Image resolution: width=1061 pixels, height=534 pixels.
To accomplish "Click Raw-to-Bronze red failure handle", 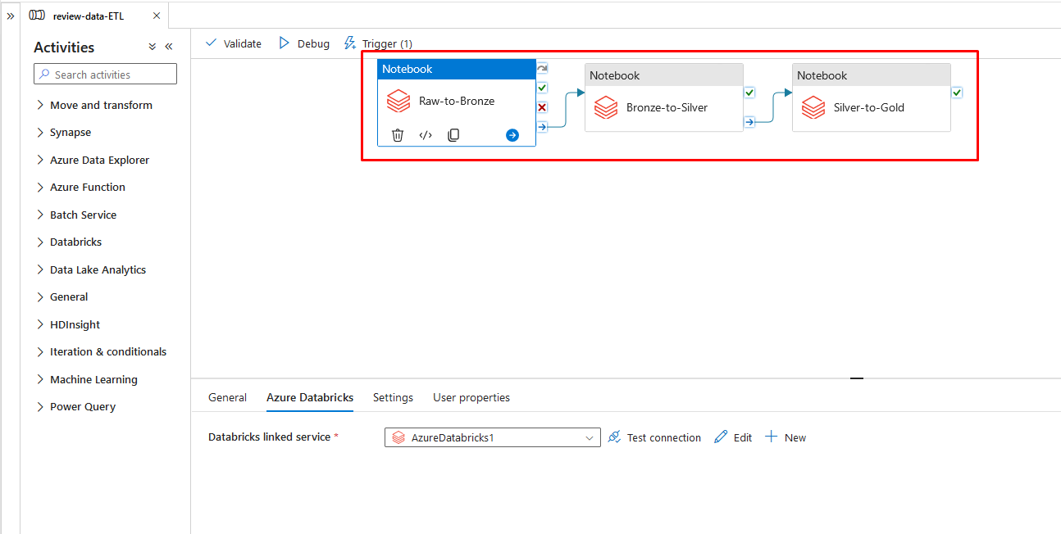I will click(543, 107).
